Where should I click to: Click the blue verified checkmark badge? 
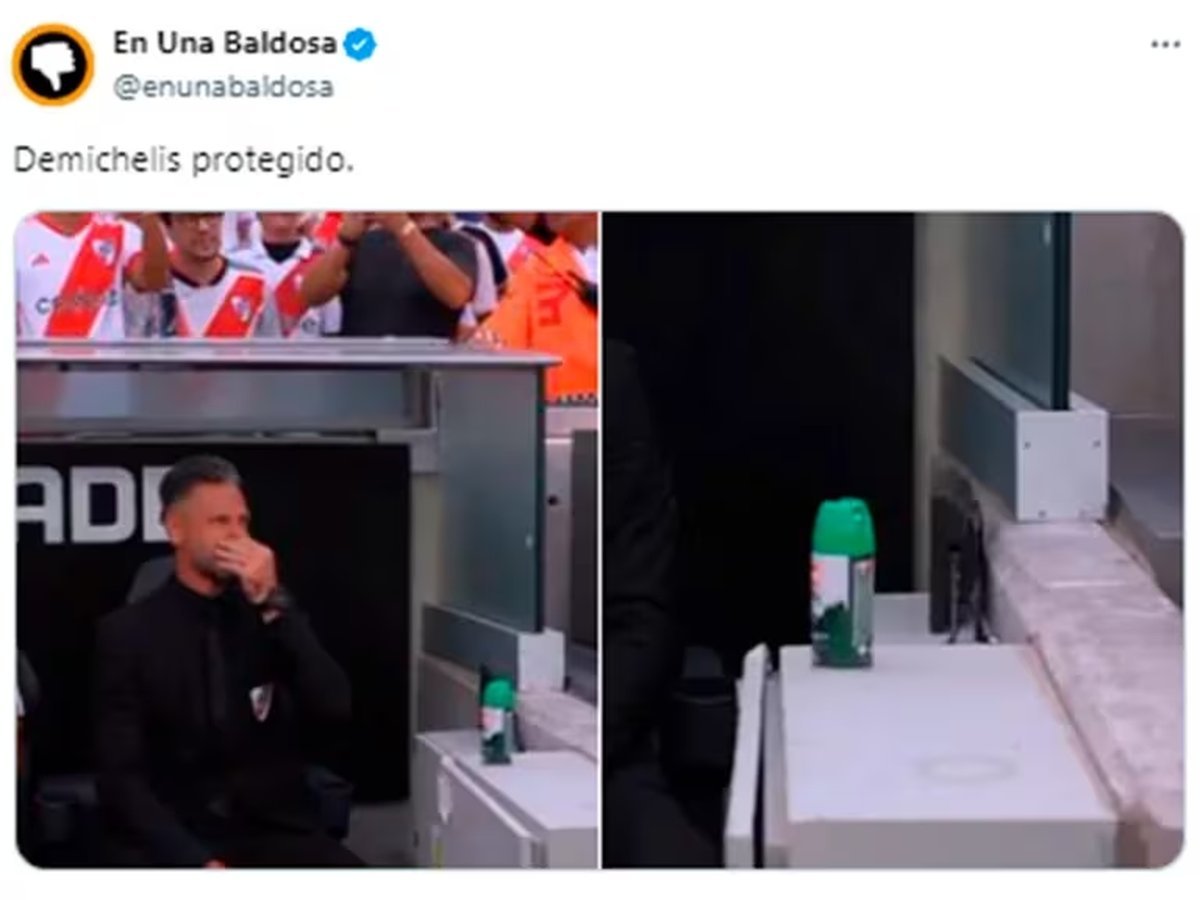point(360,45)
